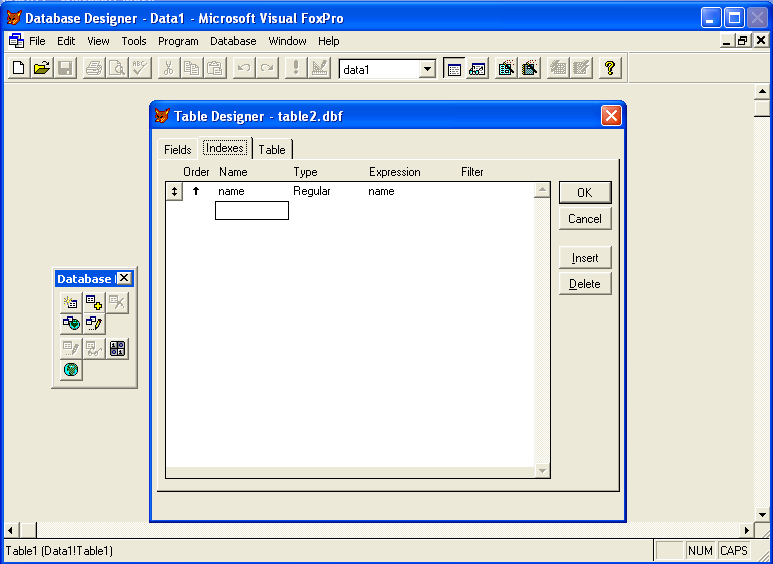
Task: Click the Insert button
Action: [x=585, y=257]
